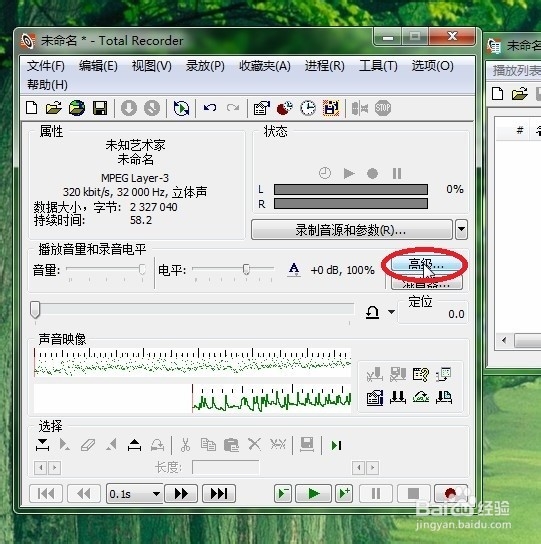Click the New icon in playlist window
Viewport: 541px width, 544px height.
498,94
